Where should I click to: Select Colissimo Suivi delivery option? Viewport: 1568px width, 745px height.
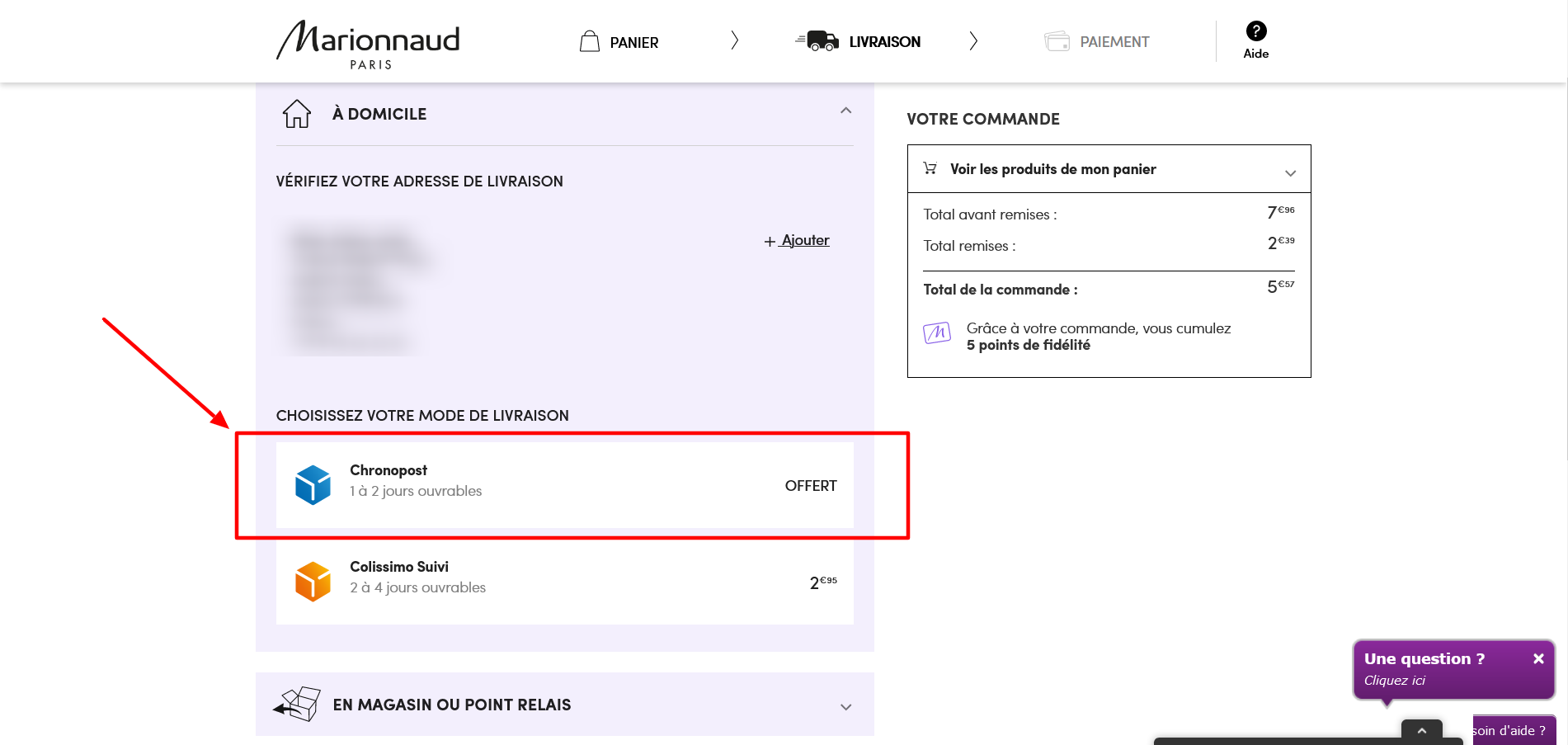pyautogui.click(x=564, y=581)
